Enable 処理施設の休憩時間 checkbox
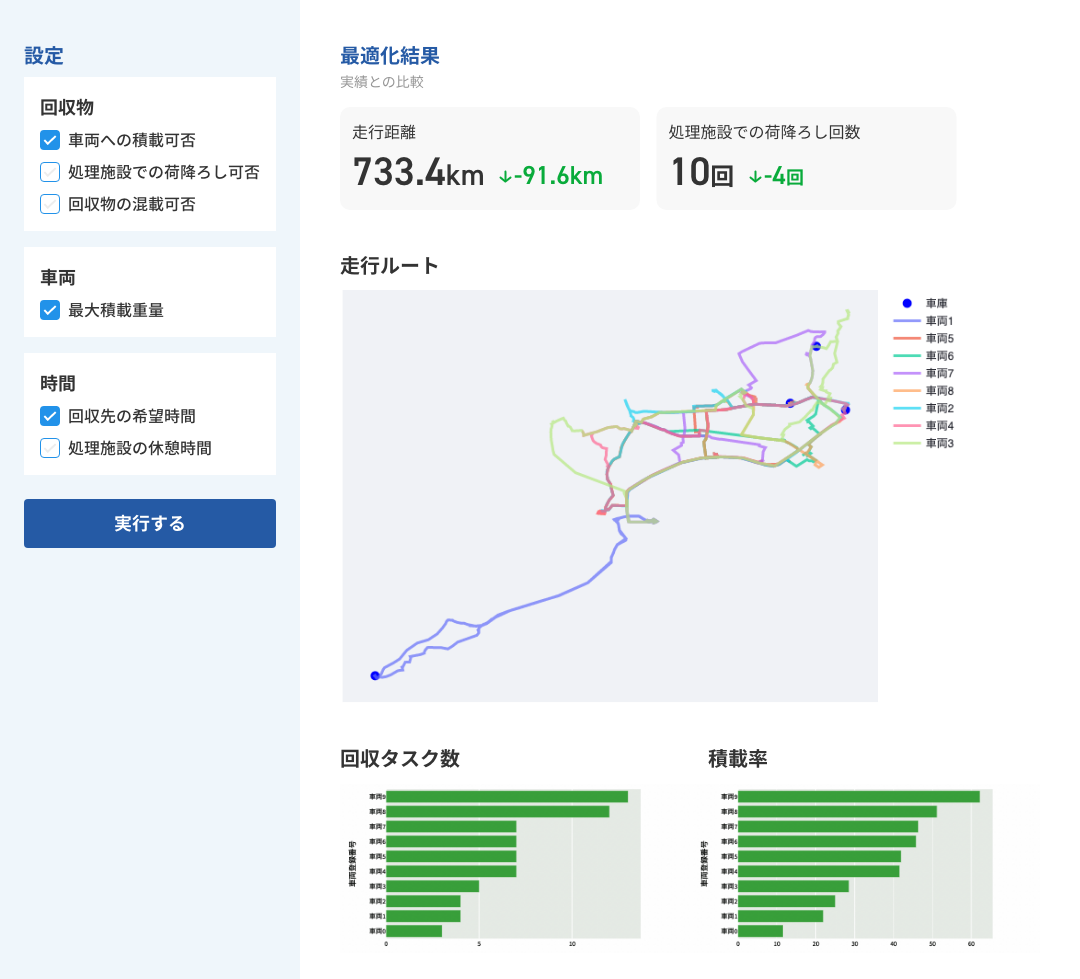This screenshot has height=979, width=1080. coord(50,449)
